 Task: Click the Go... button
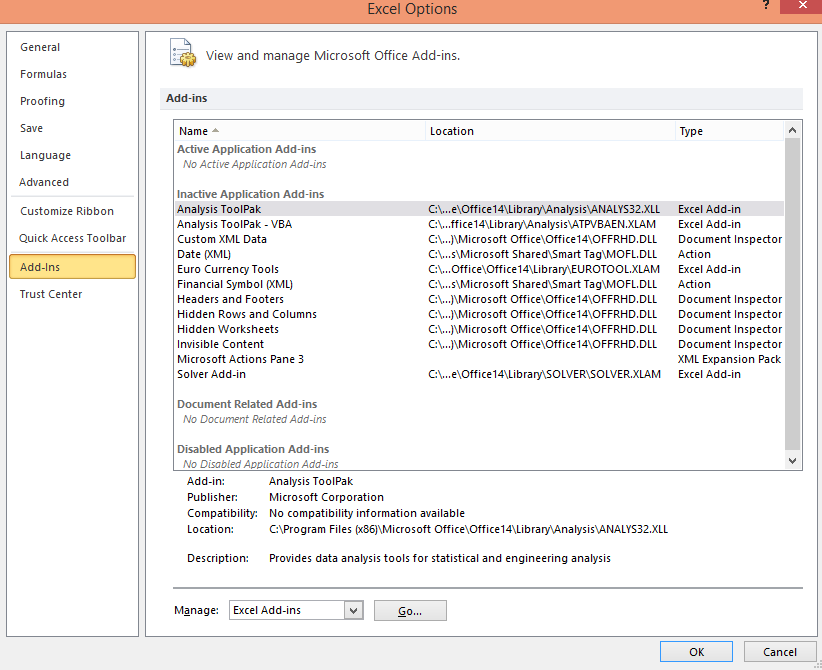point(410,611)
